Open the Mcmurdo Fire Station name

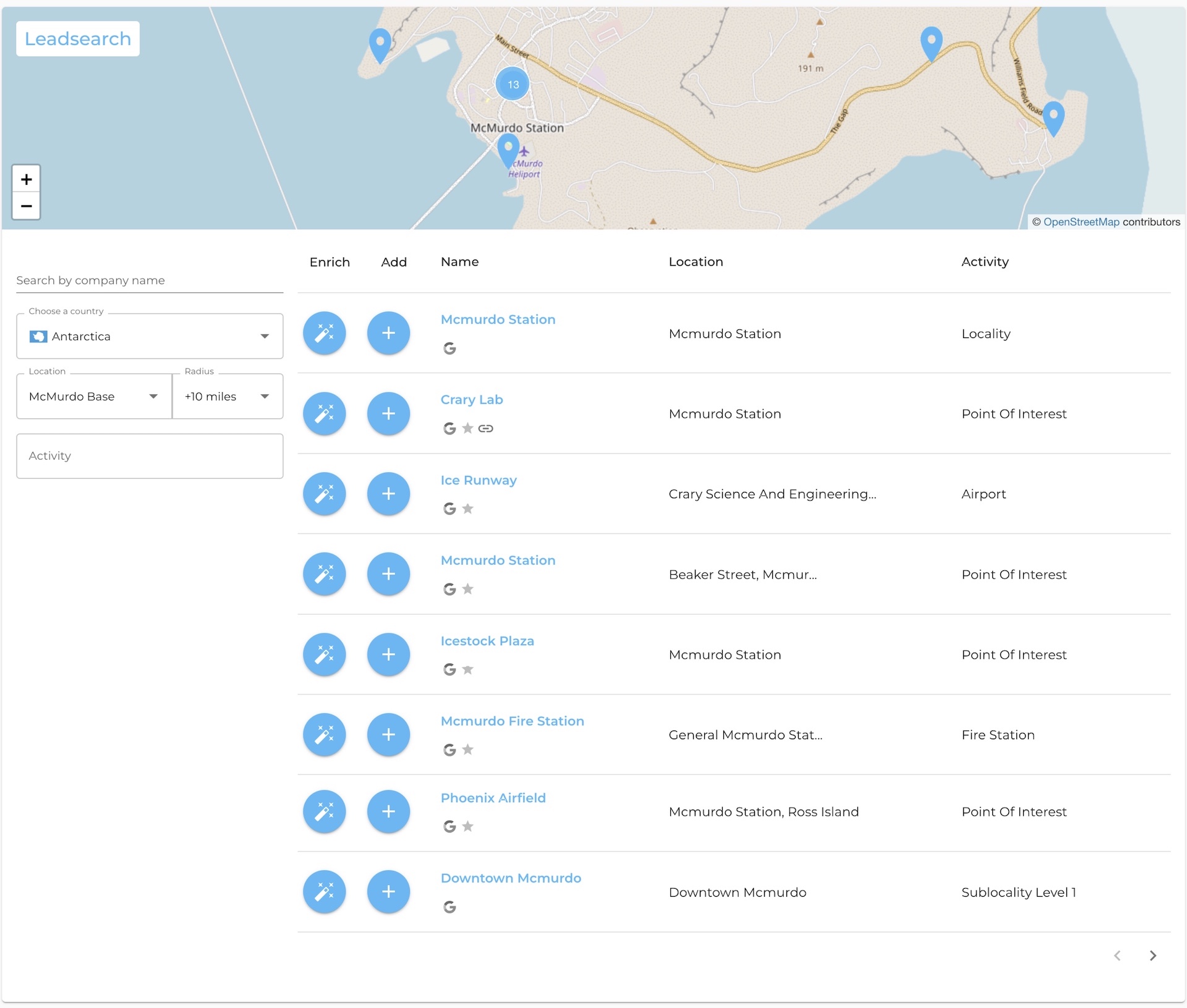point(513,721)
